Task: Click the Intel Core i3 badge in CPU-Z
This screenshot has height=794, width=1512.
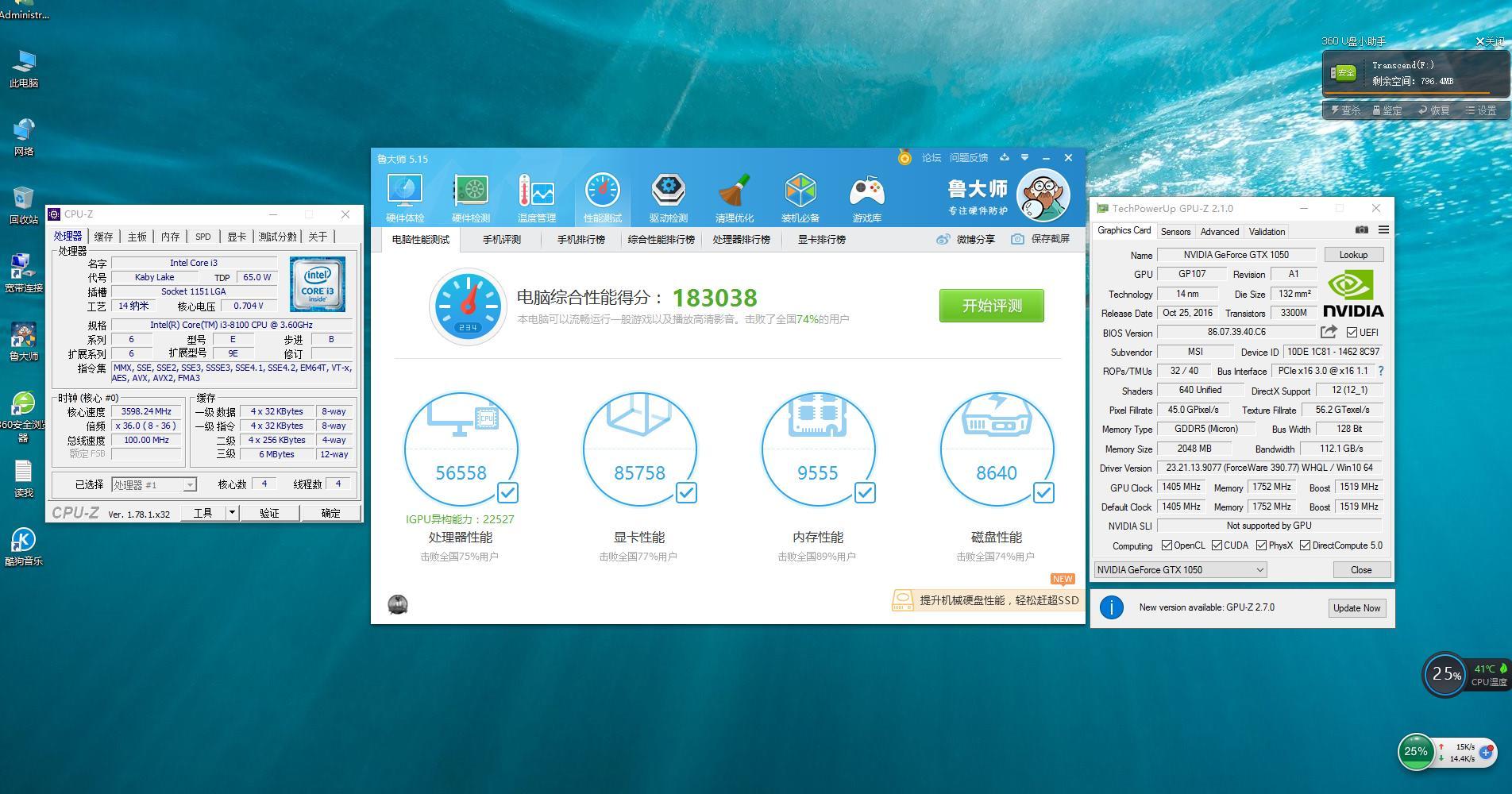Action: tap(317, 283)
